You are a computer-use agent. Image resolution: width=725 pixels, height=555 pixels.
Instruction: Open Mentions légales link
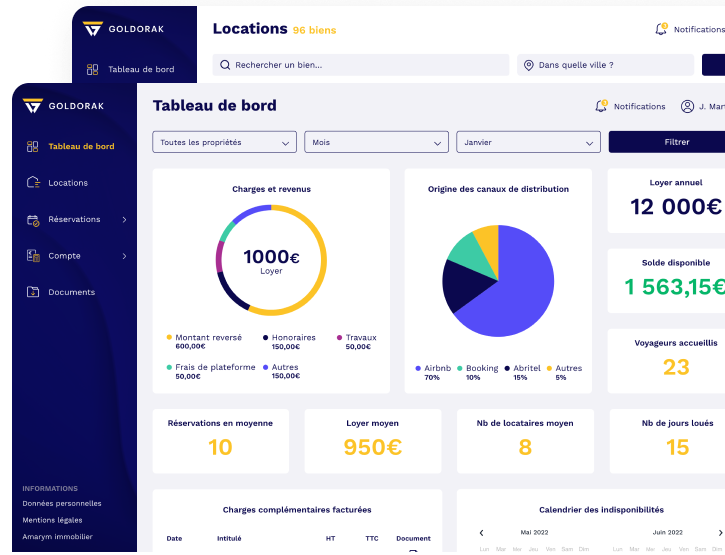click(x=52, y=520)
